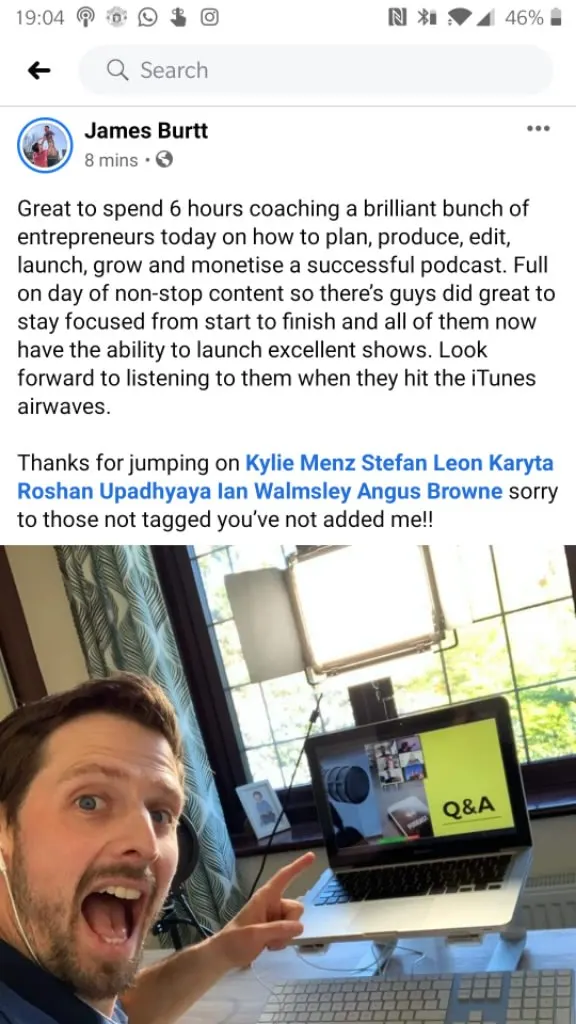
Task: Open James Burtt's name link
Action: [x=146, y=131]
